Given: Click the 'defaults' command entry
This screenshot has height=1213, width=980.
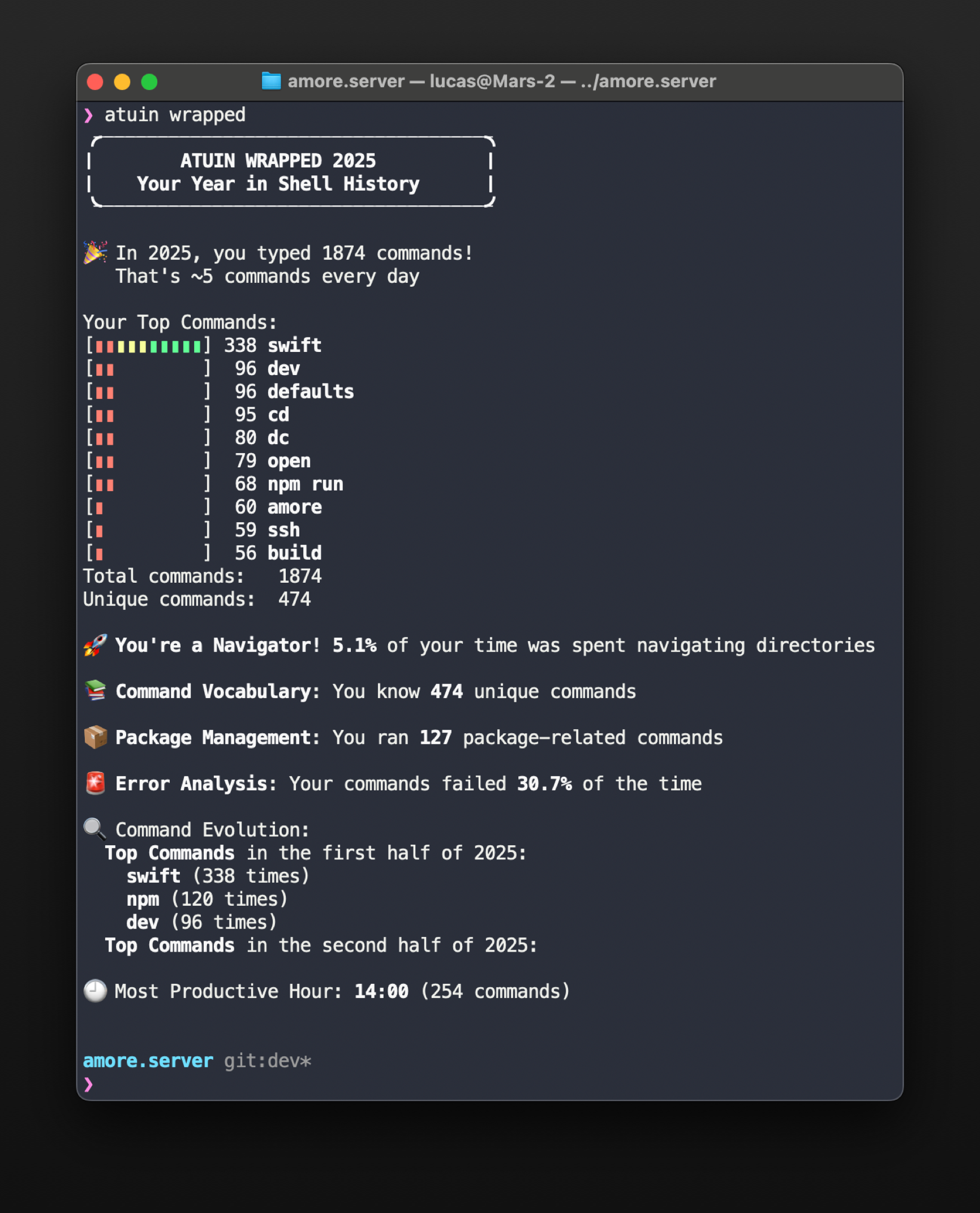Looking at the screenshot, I should (x=311, y=392).
